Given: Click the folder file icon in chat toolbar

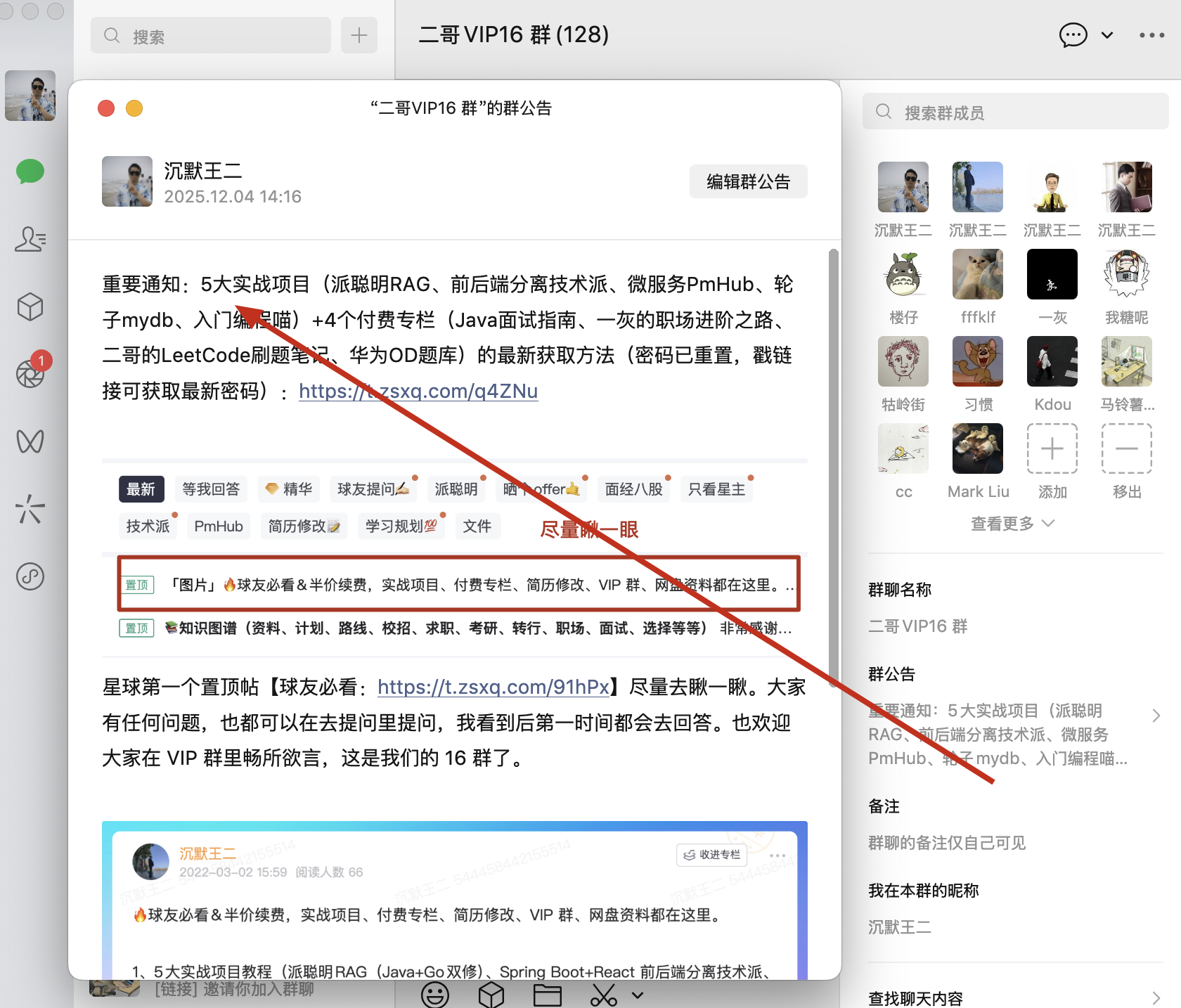Looking at the screenshot, I should (x=547, y=995).
